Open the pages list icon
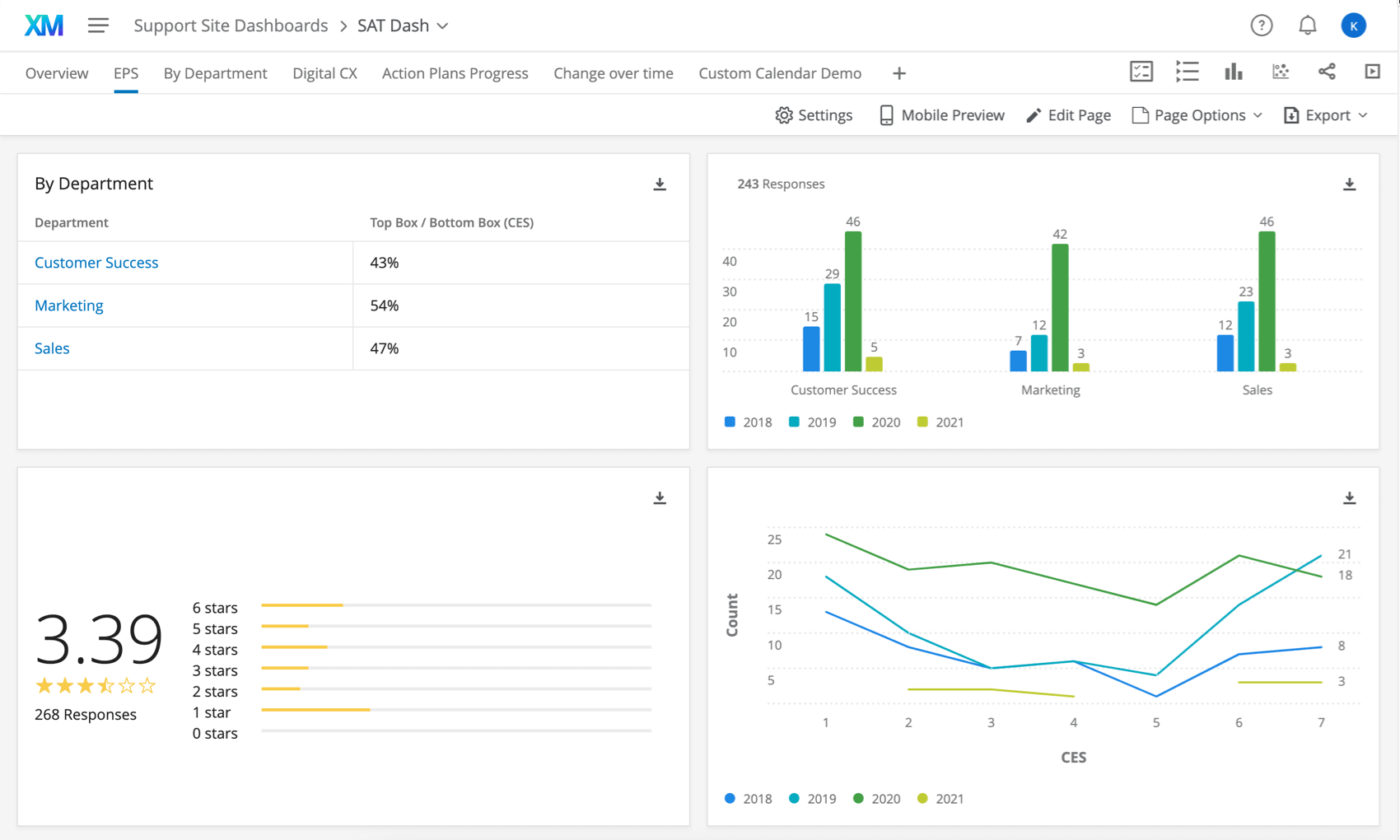 click(1187, 72)
